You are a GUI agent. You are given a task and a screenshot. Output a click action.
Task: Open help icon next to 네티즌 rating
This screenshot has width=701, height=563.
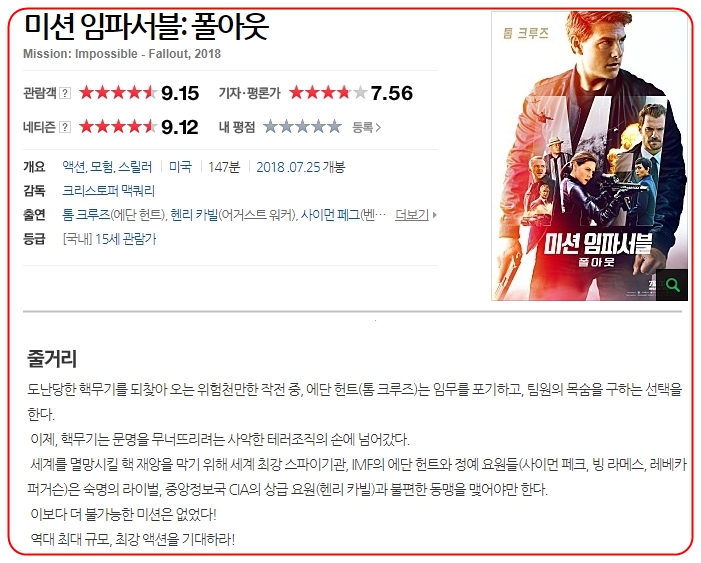coord(65,127)
